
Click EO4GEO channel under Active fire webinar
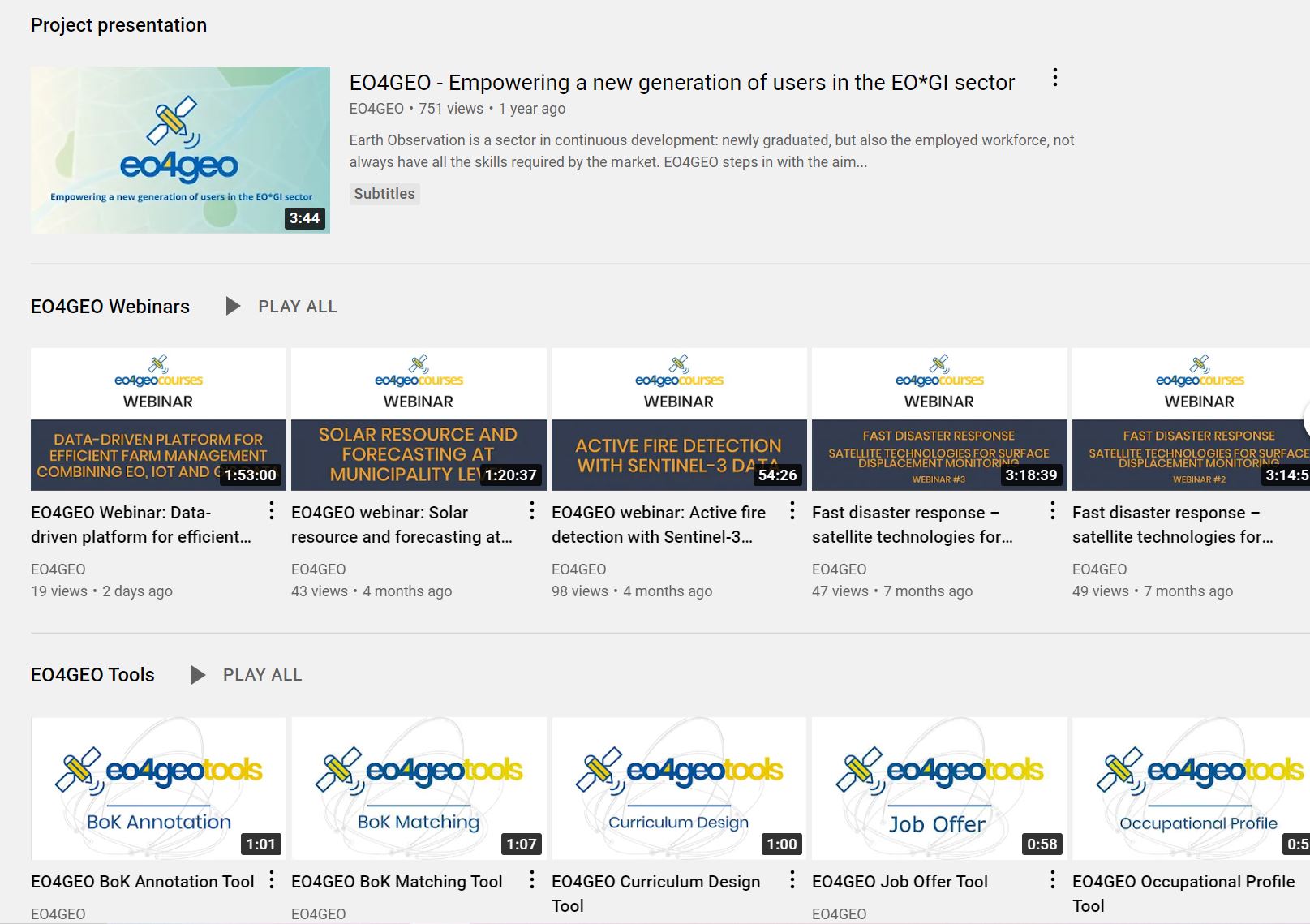(579, 569)
